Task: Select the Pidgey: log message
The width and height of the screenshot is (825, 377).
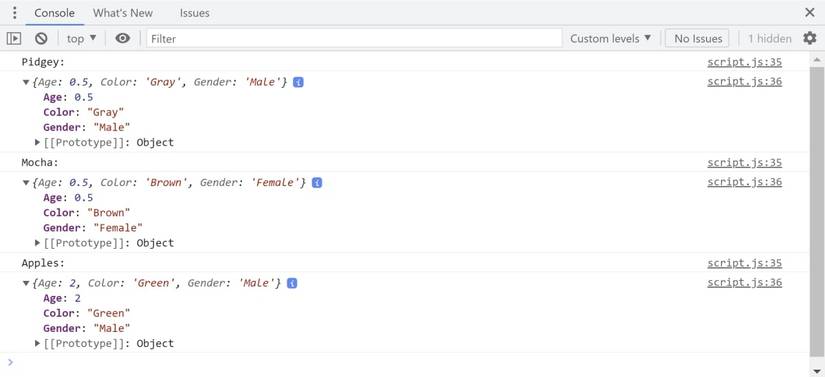Action: pos(43,62)
